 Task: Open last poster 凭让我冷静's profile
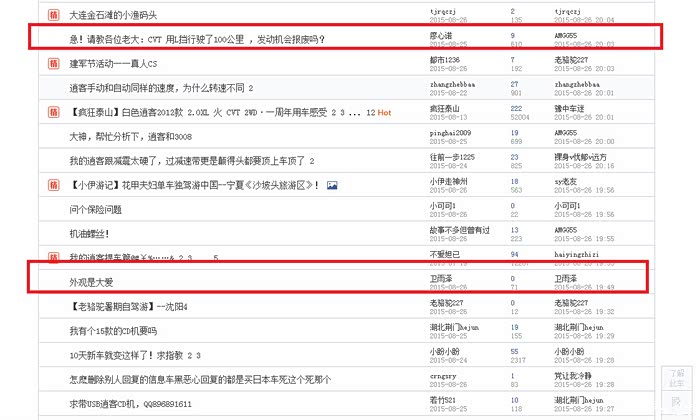point(573,376)
